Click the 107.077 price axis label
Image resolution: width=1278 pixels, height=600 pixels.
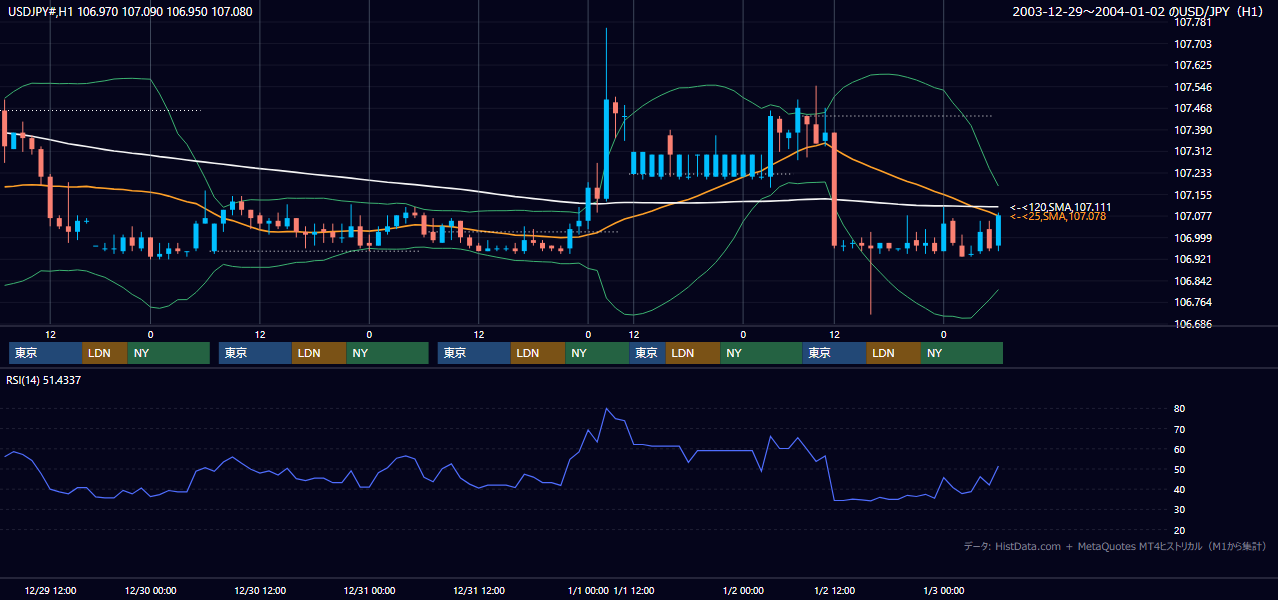(1193, 216)
